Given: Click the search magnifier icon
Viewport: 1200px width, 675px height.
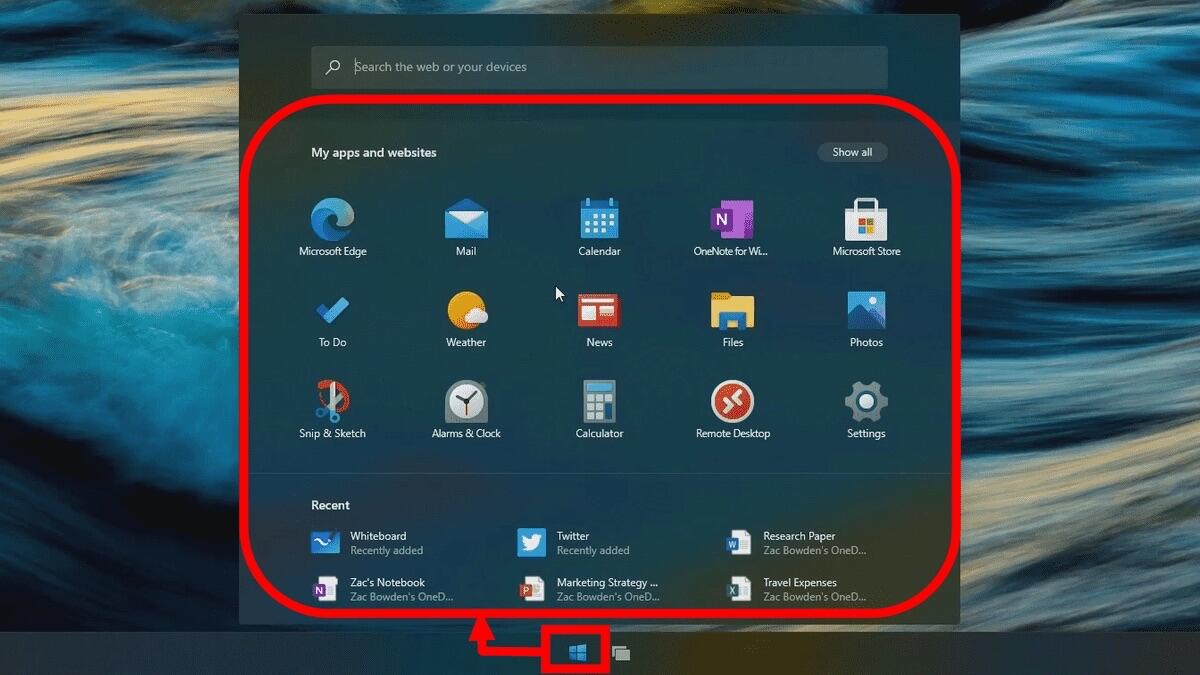Looking at the screenshot, I should pyautogui.click(x=333, y=67).
